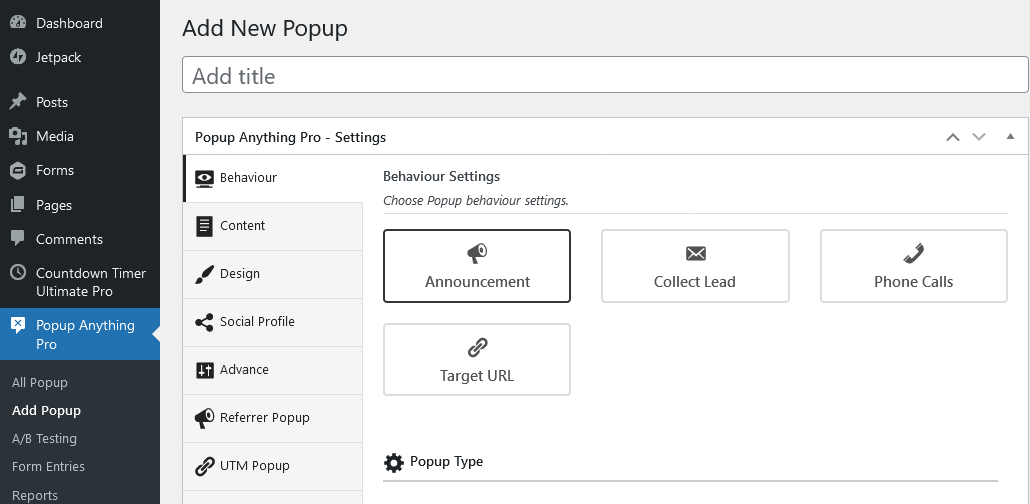Open Pages menu item
Viewport: 1030px width, 504px height.
coord(79,205)
